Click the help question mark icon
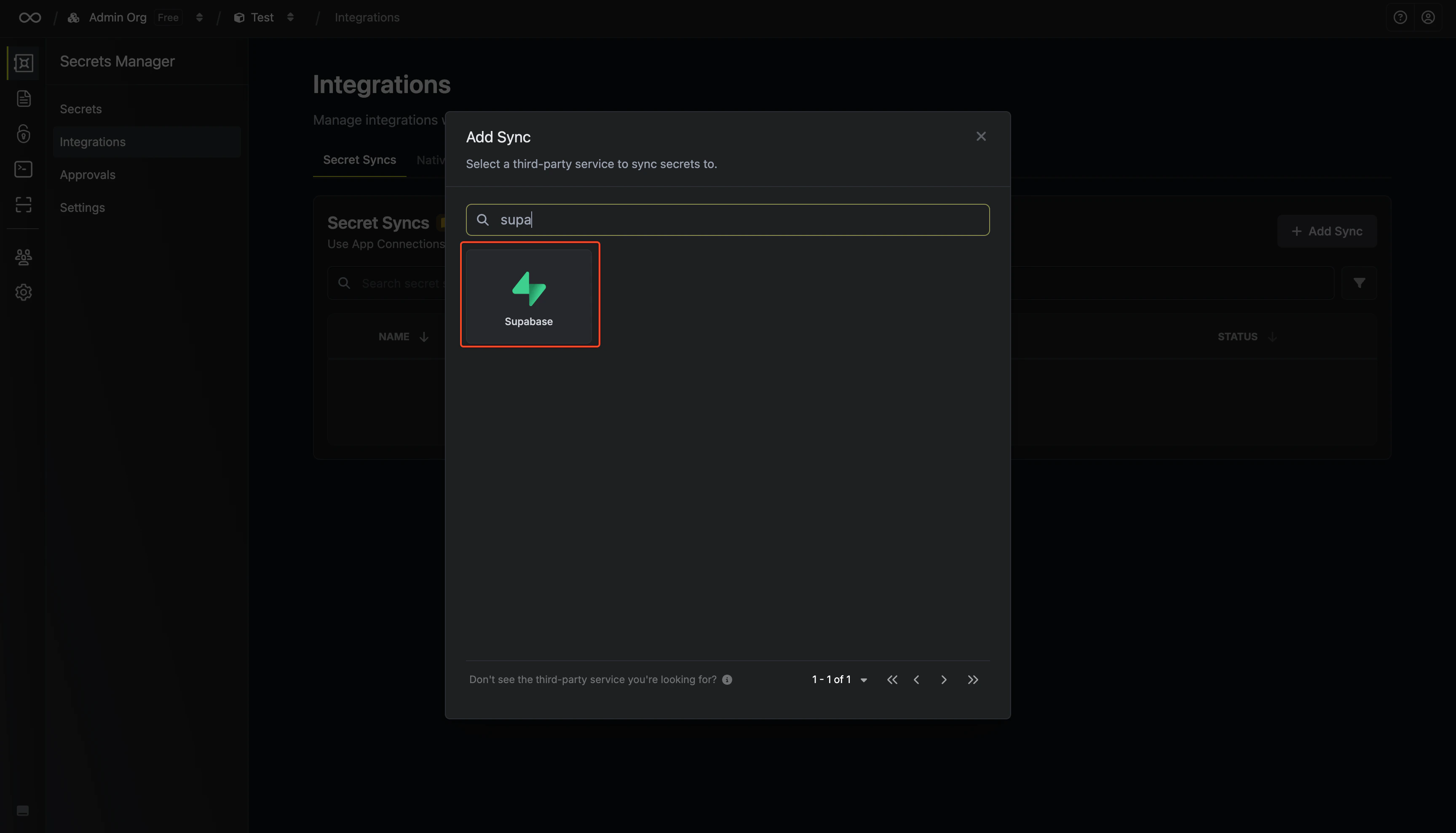The width and height of the screenshot is (1456, 833). 1400,18
